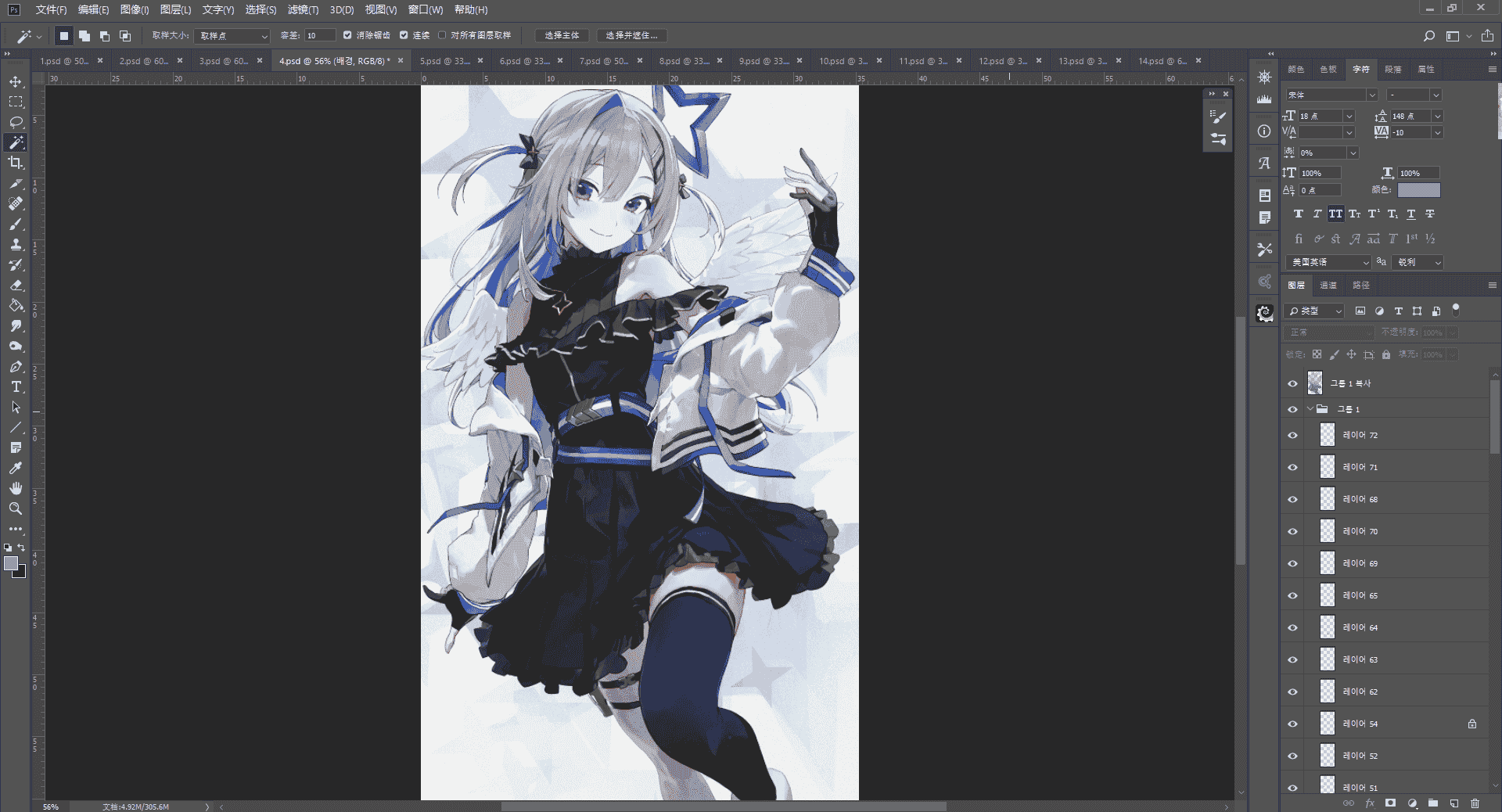Select the Move tool

click(16, 81)
